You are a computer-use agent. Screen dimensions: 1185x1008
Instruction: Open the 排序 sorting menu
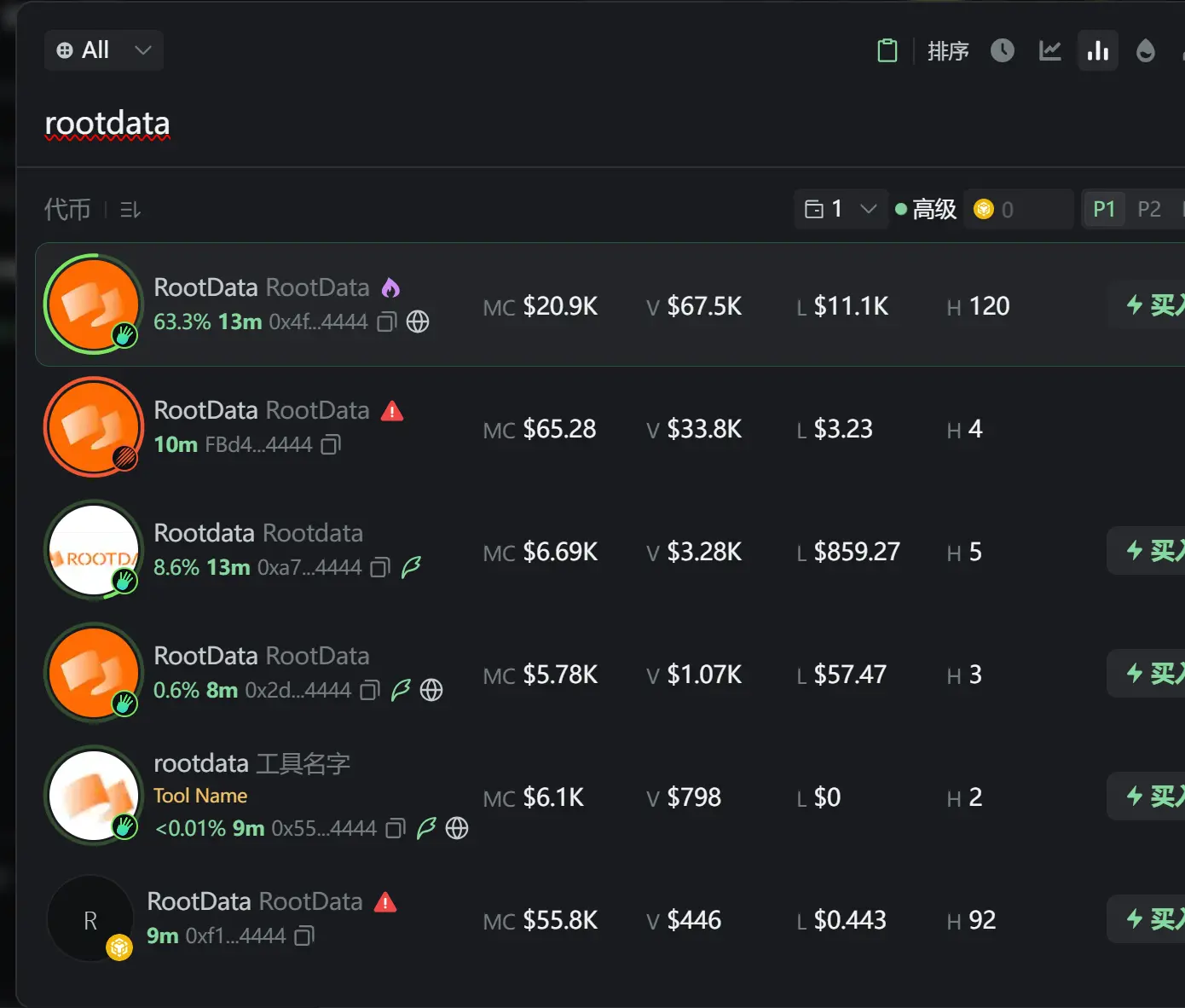click(x=948, y=50)
